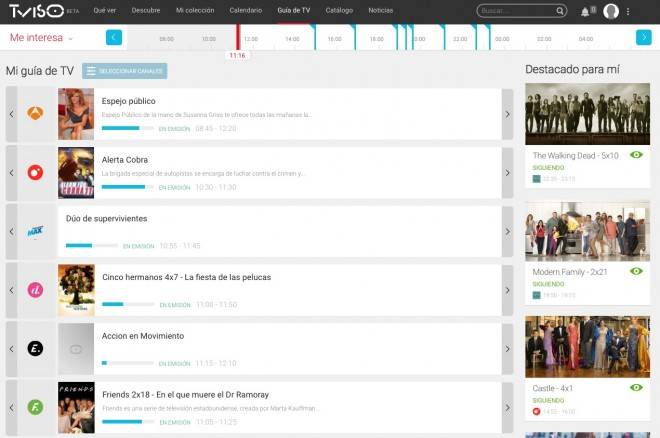Screen dimensions: 660x438
Task: Select the Guía de TV tab
Action: tap(294, 11)
